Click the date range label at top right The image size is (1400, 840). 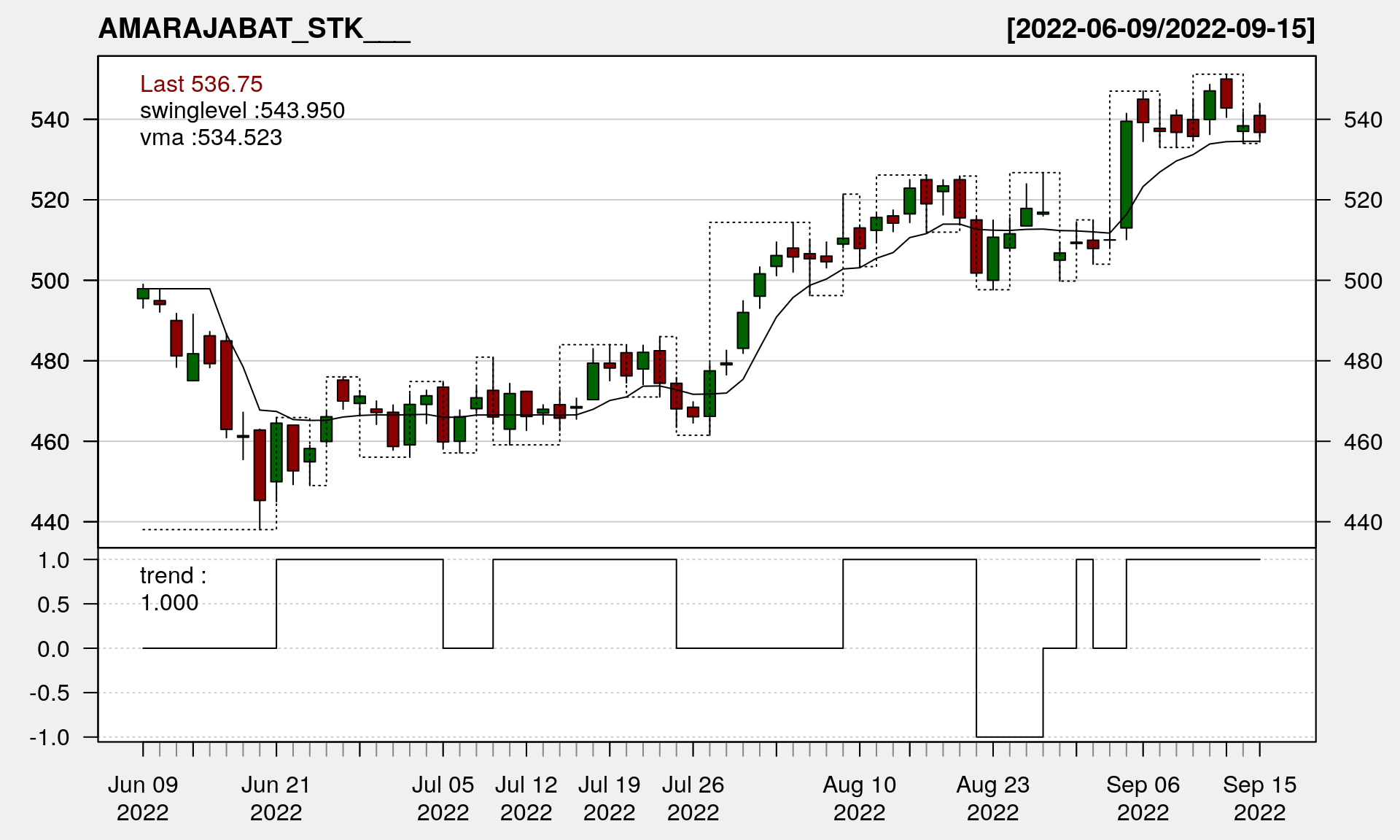pos(1161,28)
